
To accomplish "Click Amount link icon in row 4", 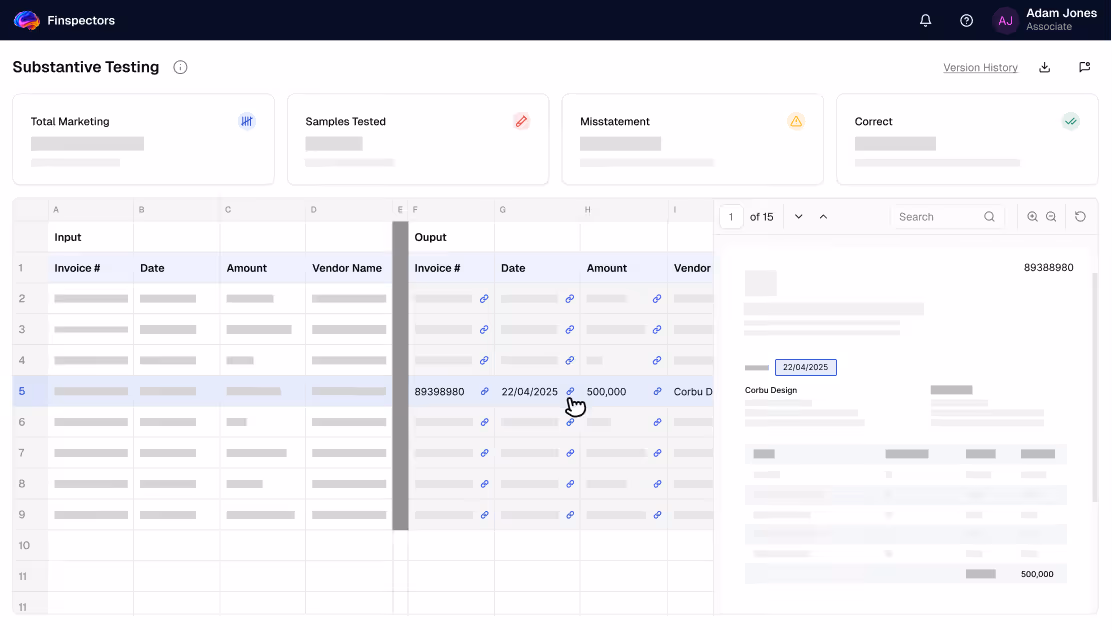I will pos(657,360).
